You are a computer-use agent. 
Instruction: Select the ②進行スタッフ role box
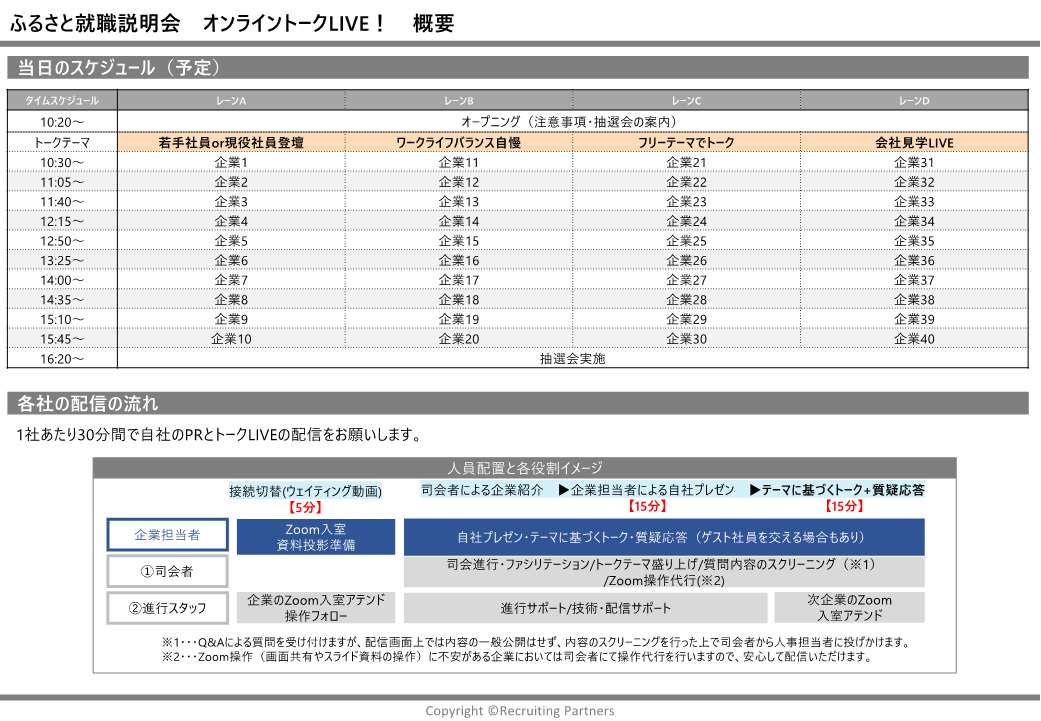coord(167,607)
